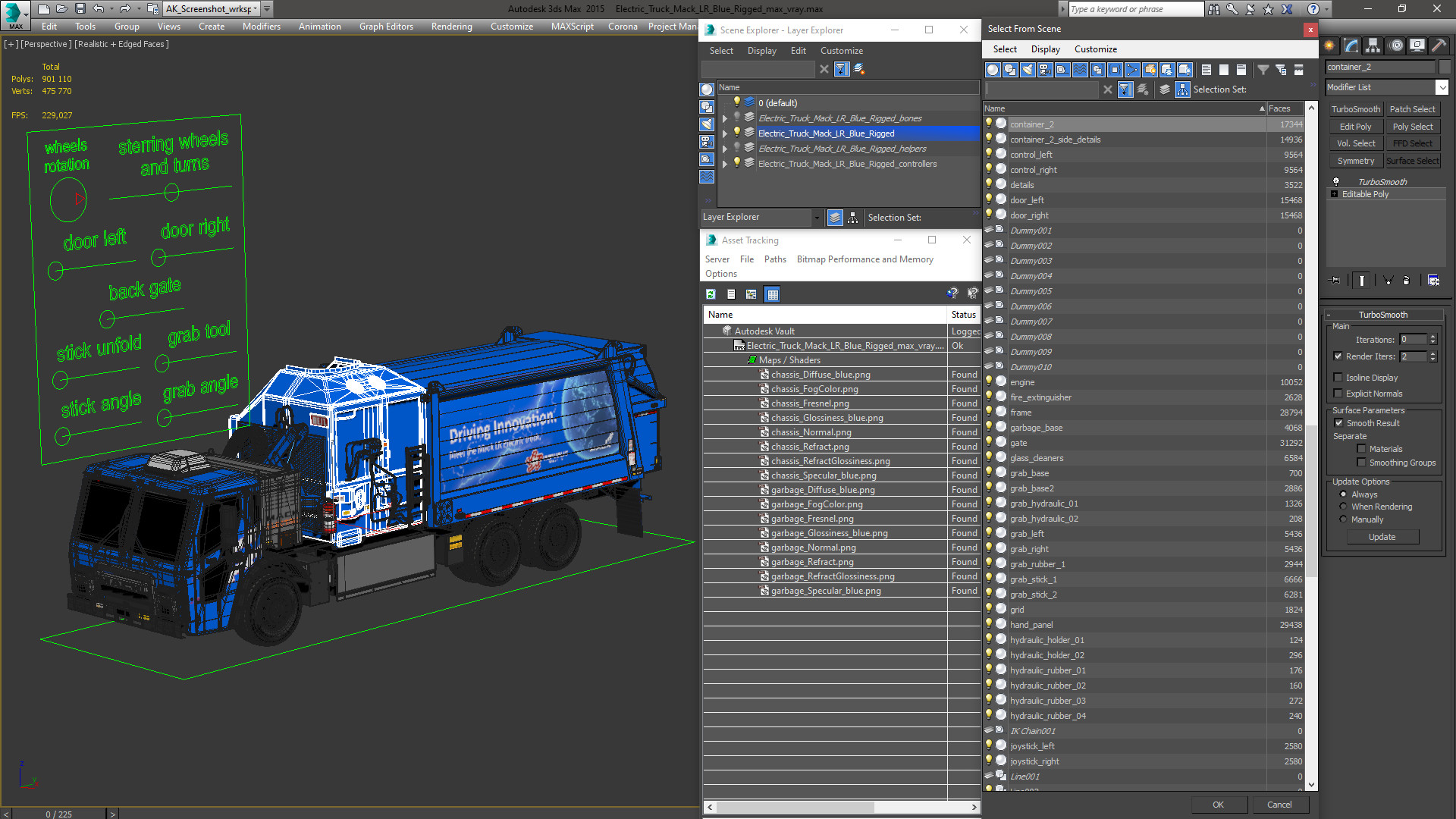Click the Save file icon in the title bar

tap(79, 9)
